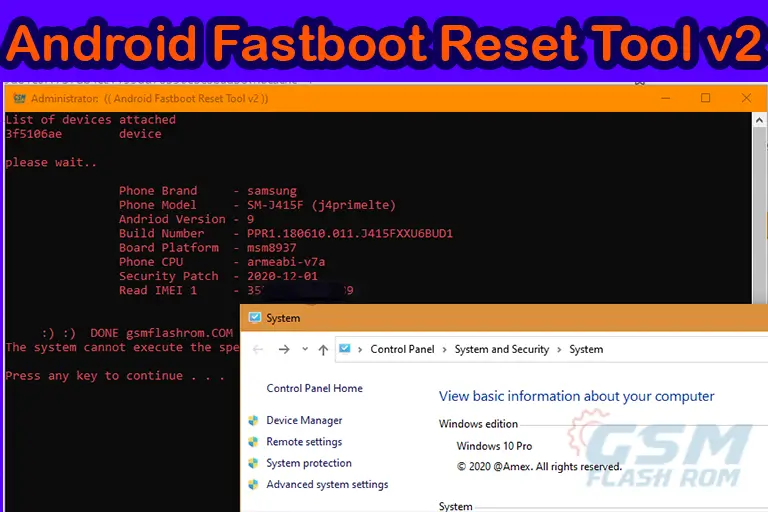Go back in the System window

258,349
